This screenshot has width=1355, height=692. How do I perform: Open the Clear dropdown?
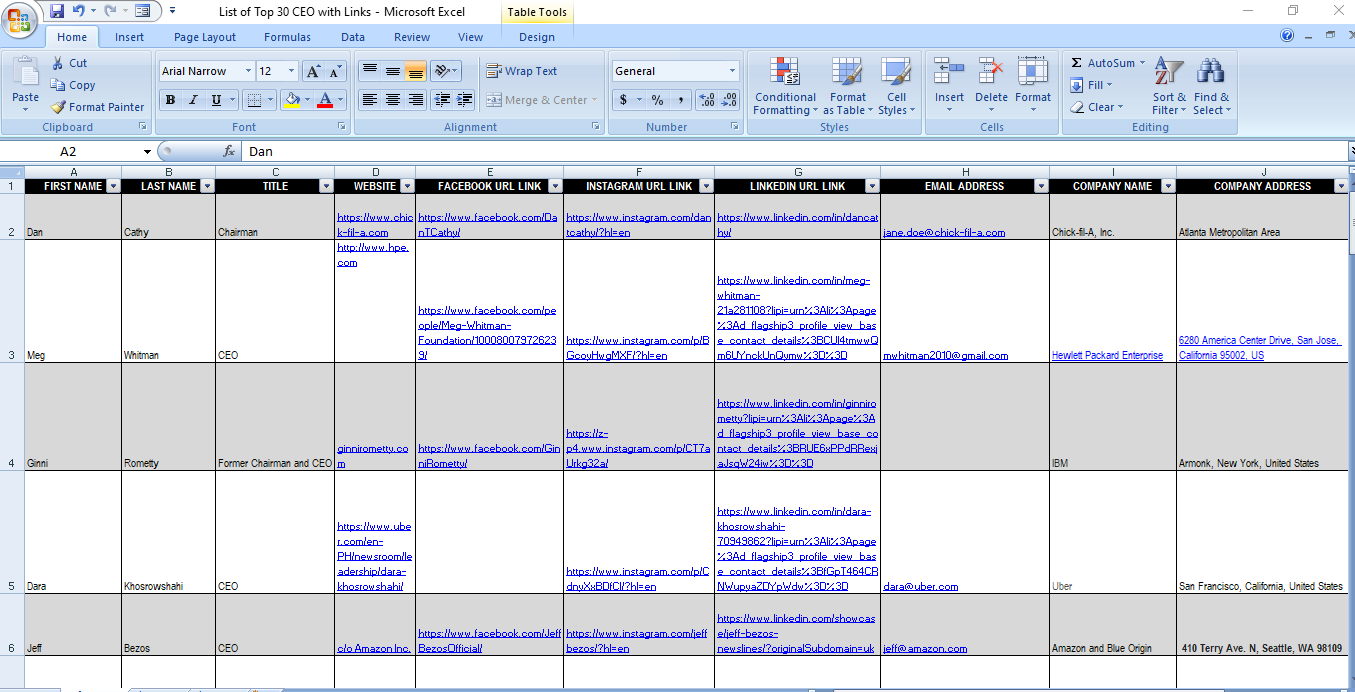(1097, 107)
